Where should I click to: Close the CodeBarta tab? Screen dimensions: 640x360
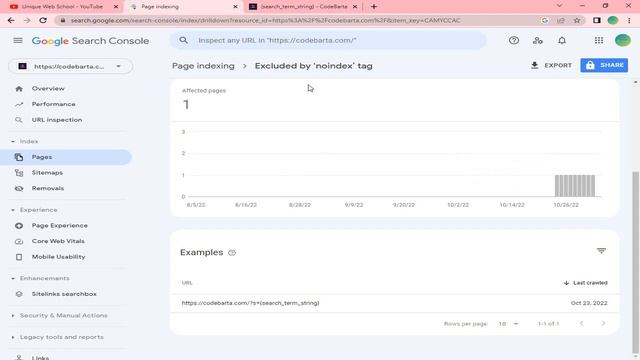pos(355,7)
